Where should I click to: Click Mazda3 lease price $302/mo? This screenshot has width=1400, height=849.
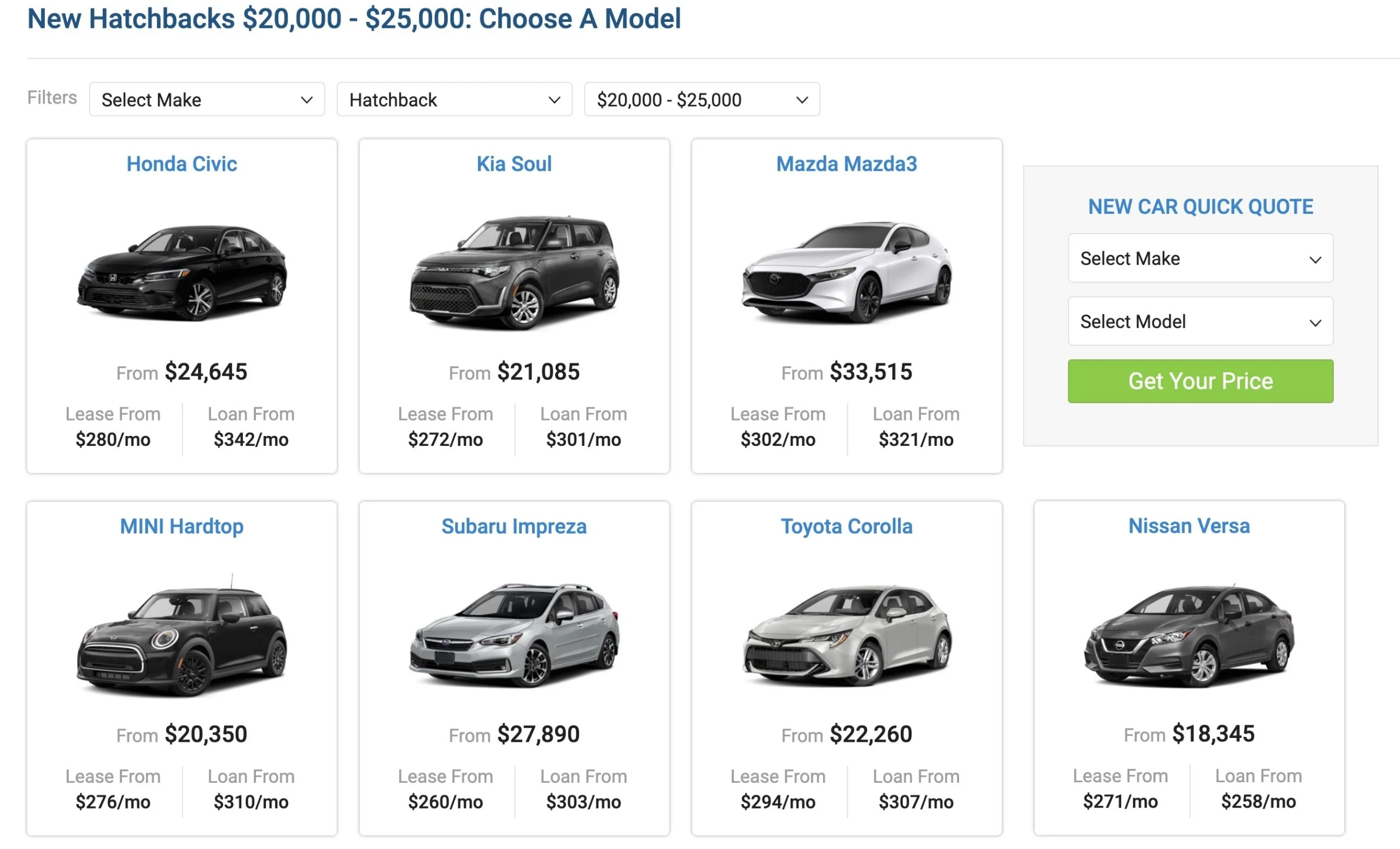(778, 439)
